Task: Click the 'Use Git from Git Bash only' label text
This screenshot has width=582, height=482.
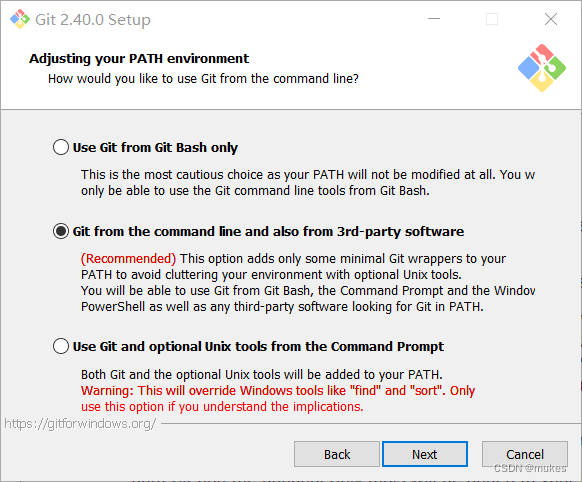Action: (155, 147)
